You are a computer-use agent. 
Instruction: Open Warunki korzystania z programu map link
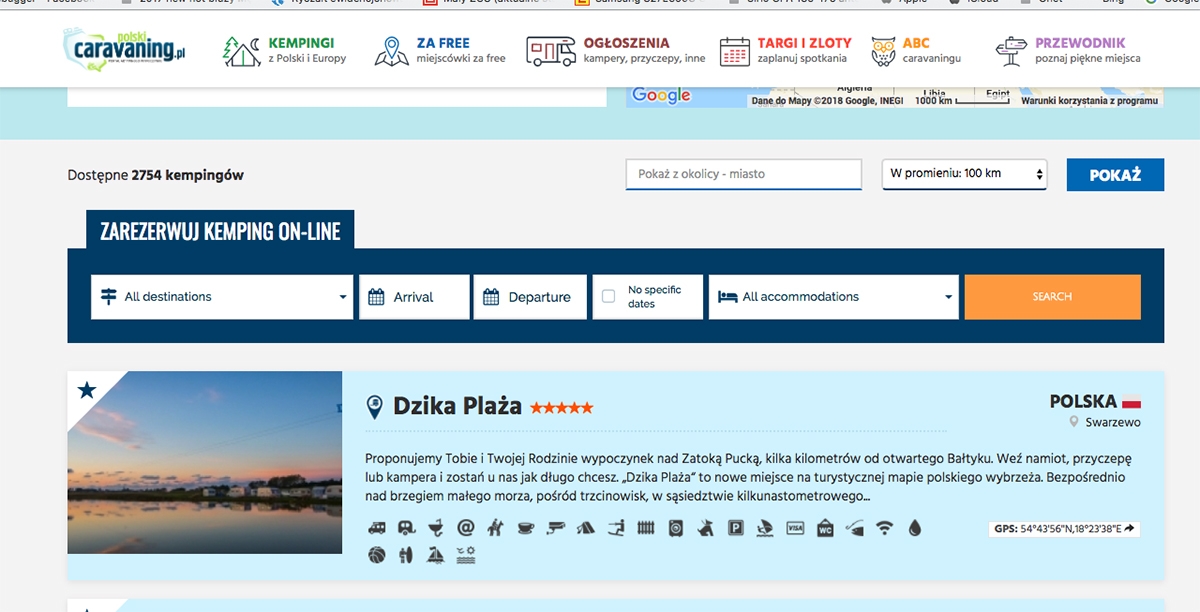point(1089,101)
